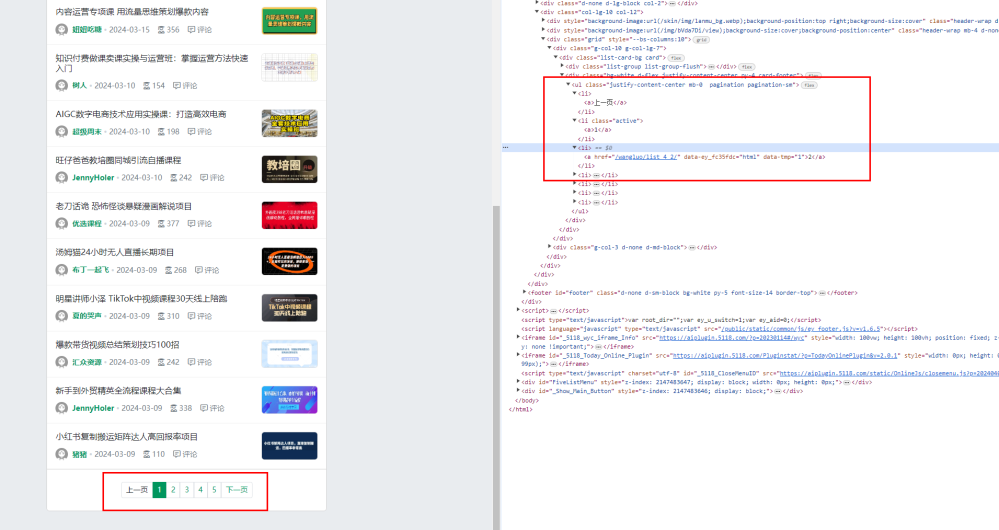Viewport: 999px width, 530px height.
Task: Open the ey_footer.js script src link
Action: [x=801, y=329]
